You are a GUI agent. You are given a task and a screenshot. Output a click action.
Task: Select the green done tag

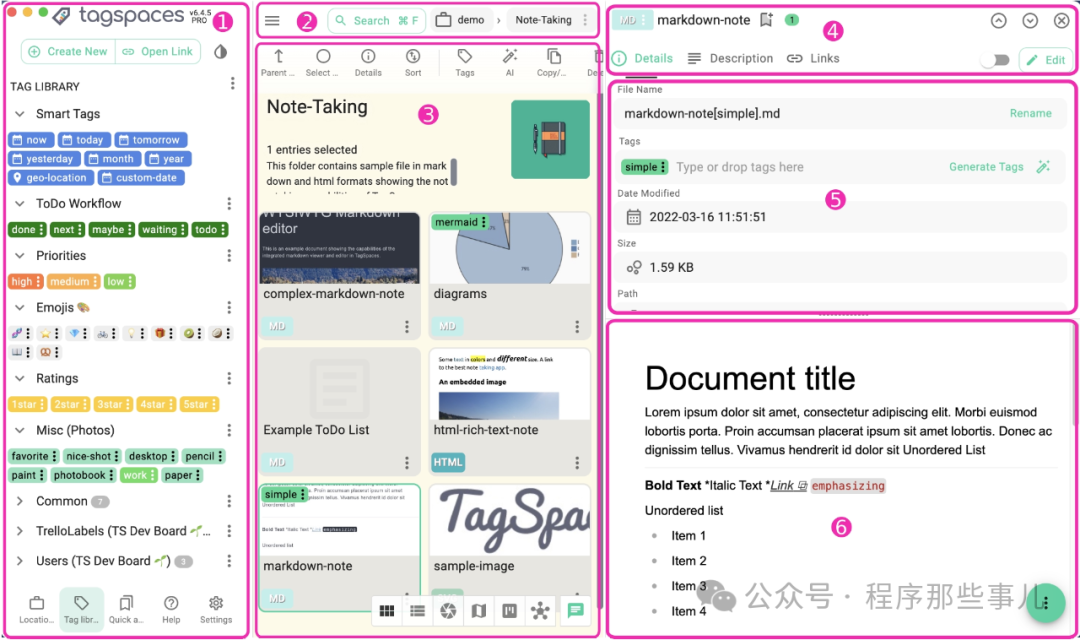28,229
